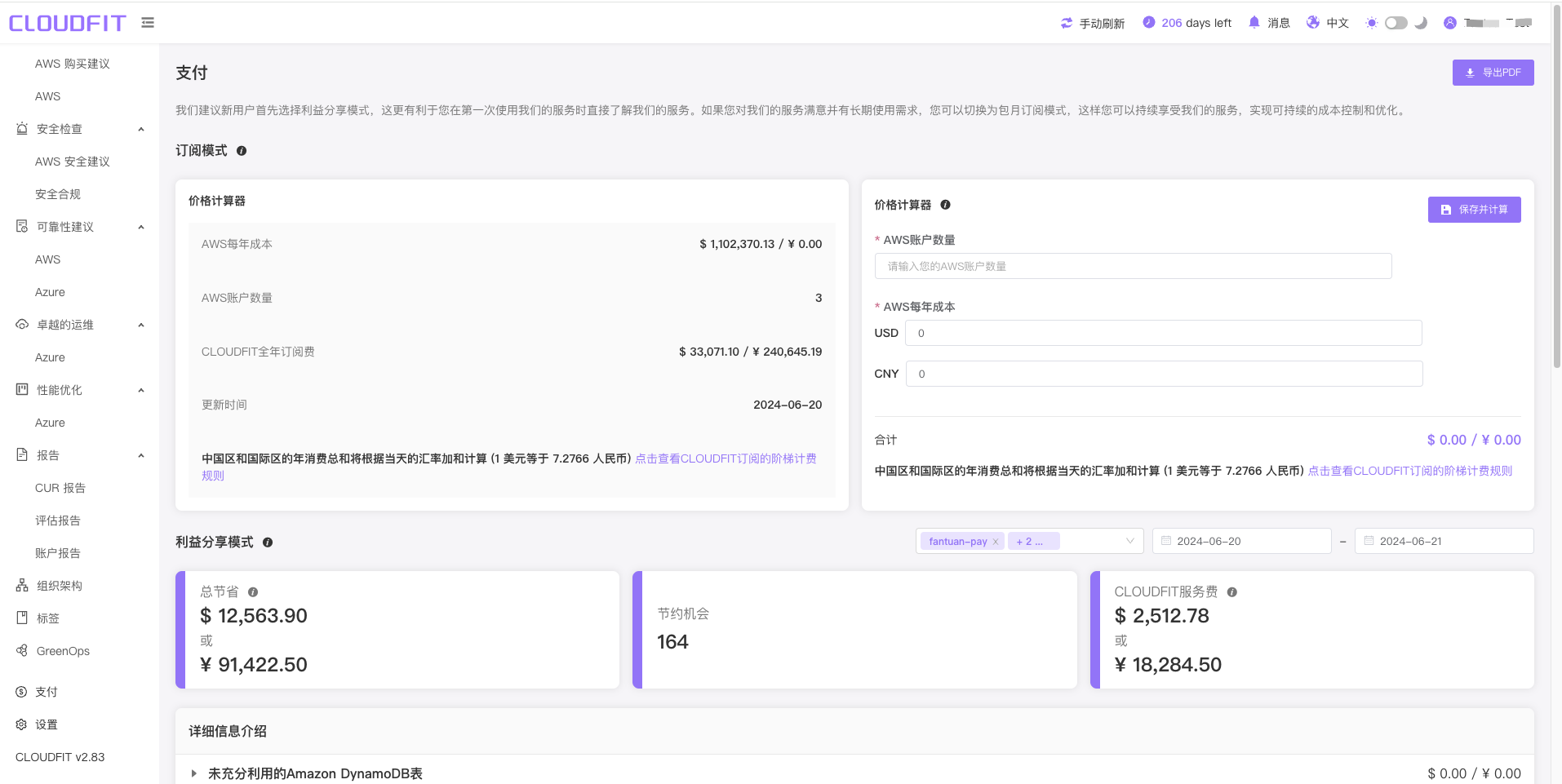Click 手动刷新 text button
Image resolution: width=1562 pixels, height=784 pixels.
[1102, 24]
